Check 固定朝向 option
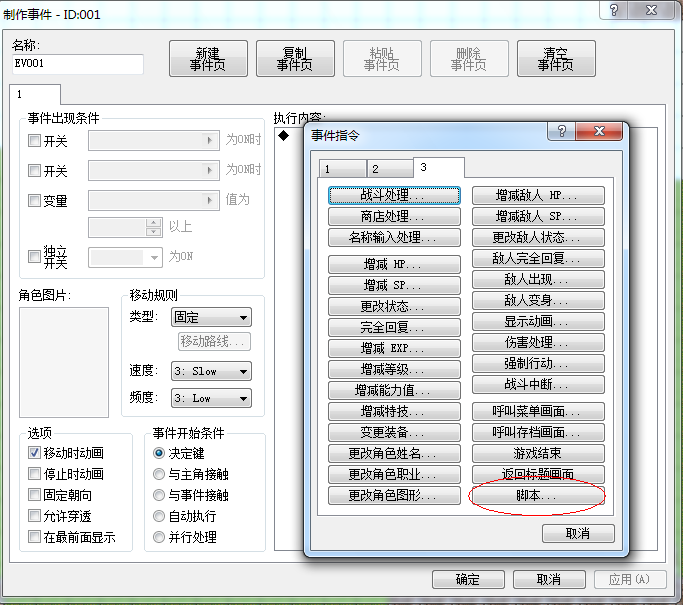Image resolution: width=683 pixels, height=605 pixels. (x=34, y=494)
